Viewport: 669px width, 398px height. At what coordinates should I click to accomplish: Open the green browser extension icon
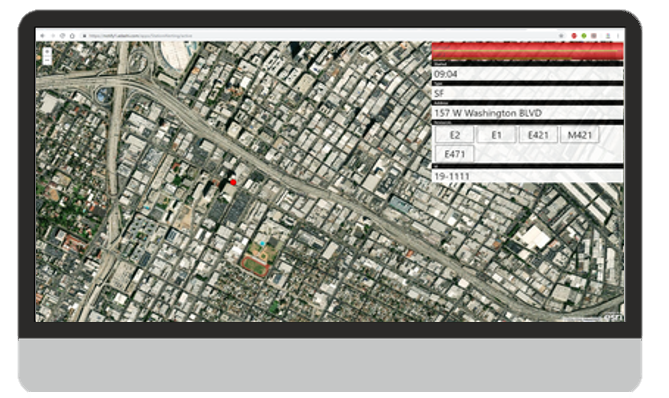pos(584,36)
